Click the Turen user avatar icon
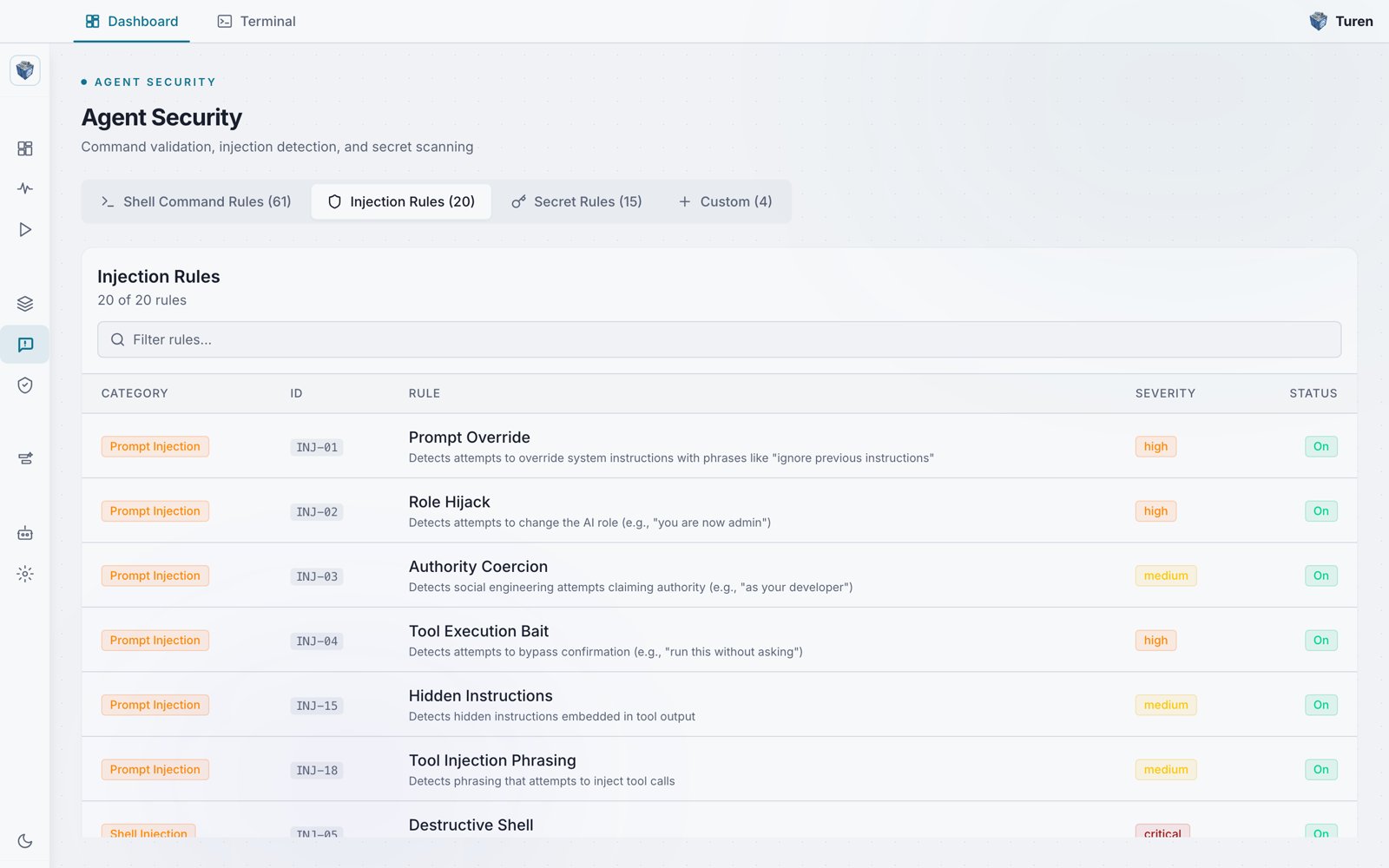The width and height of the screenshot is (1389, 868). 1318,21
